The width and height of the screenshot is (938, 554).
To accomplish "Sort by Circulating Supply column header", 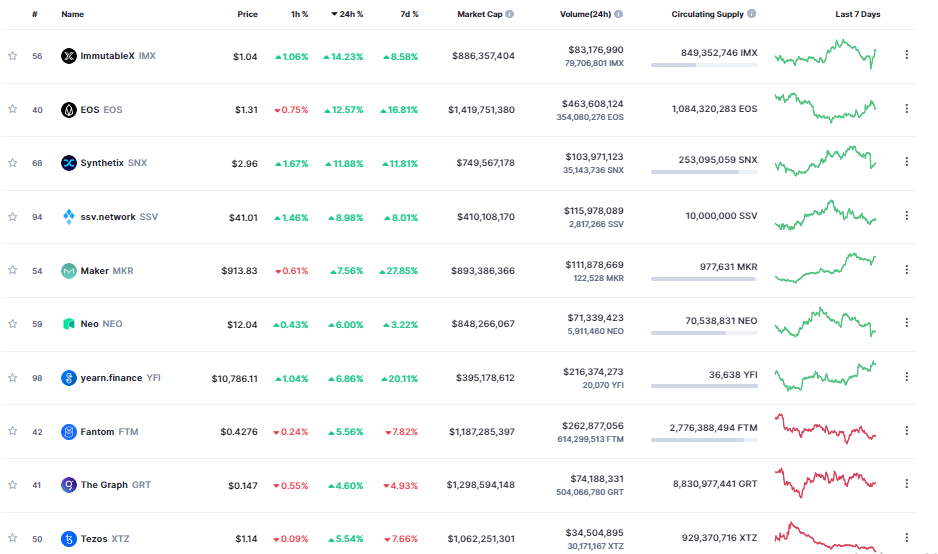I will [708, 14].
